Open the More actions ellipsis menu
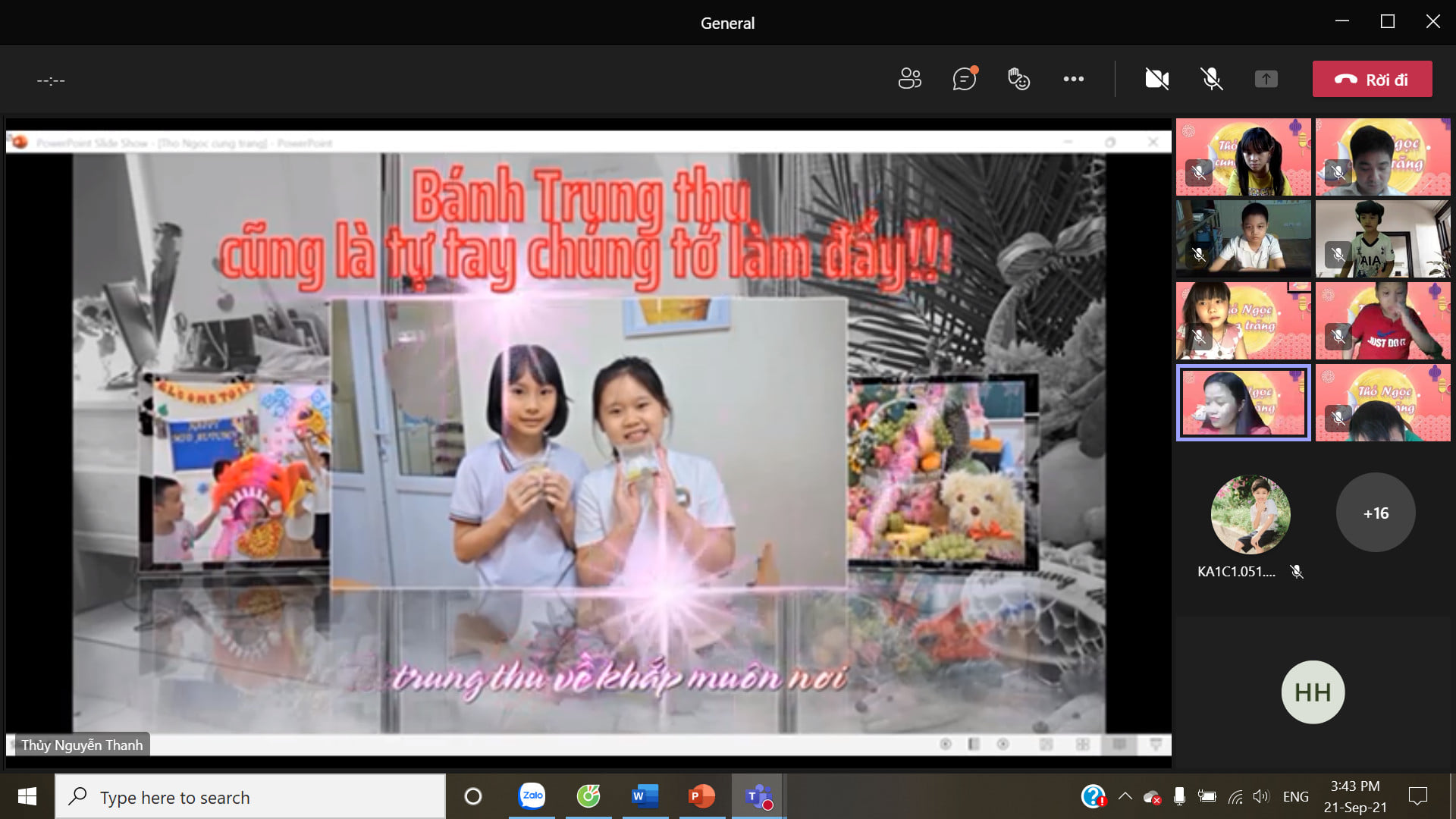The width and height of the screenshot is (1456, 819). tap(1073, 79)
